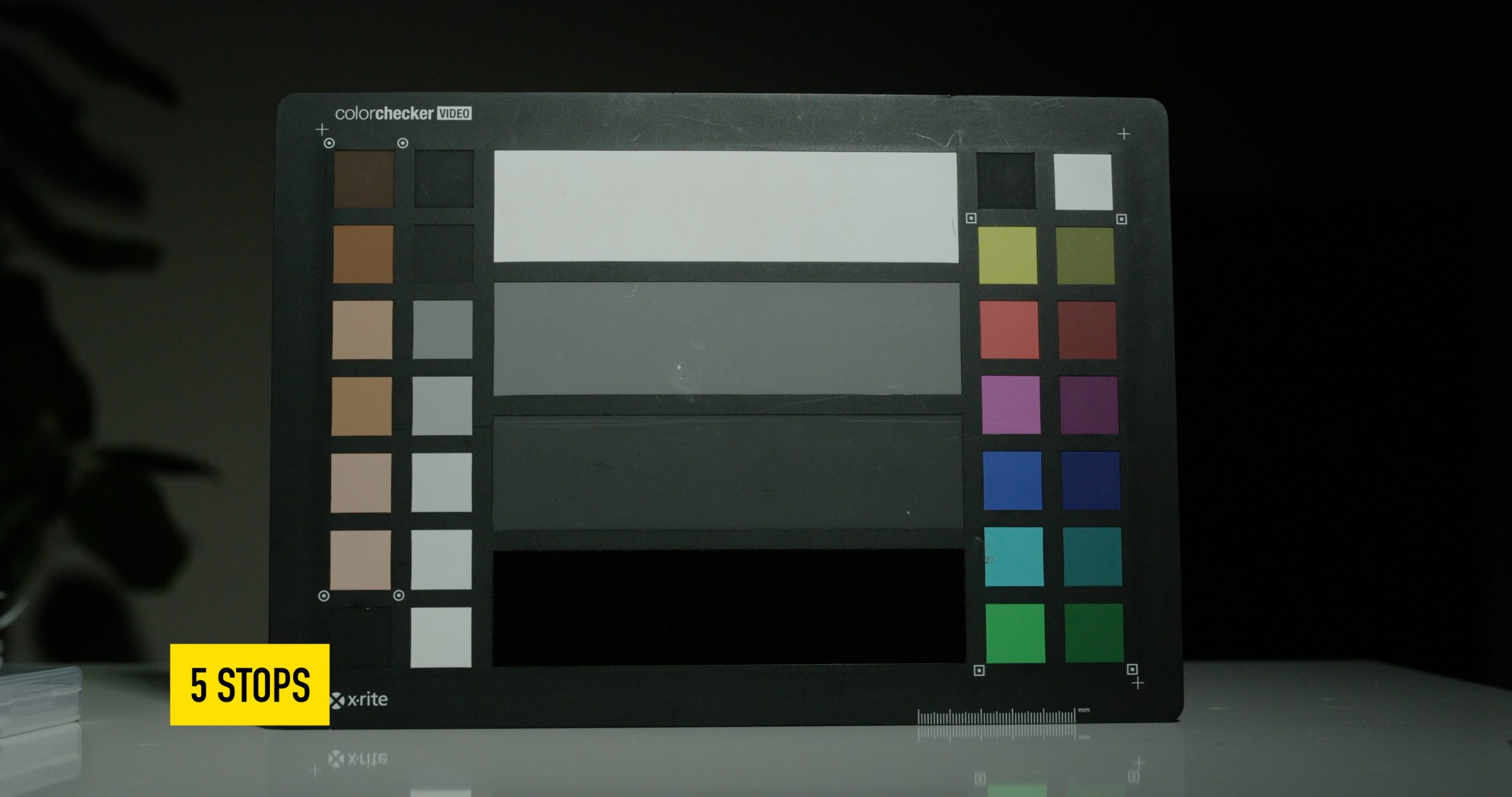Click the large black bar patch

728,606
